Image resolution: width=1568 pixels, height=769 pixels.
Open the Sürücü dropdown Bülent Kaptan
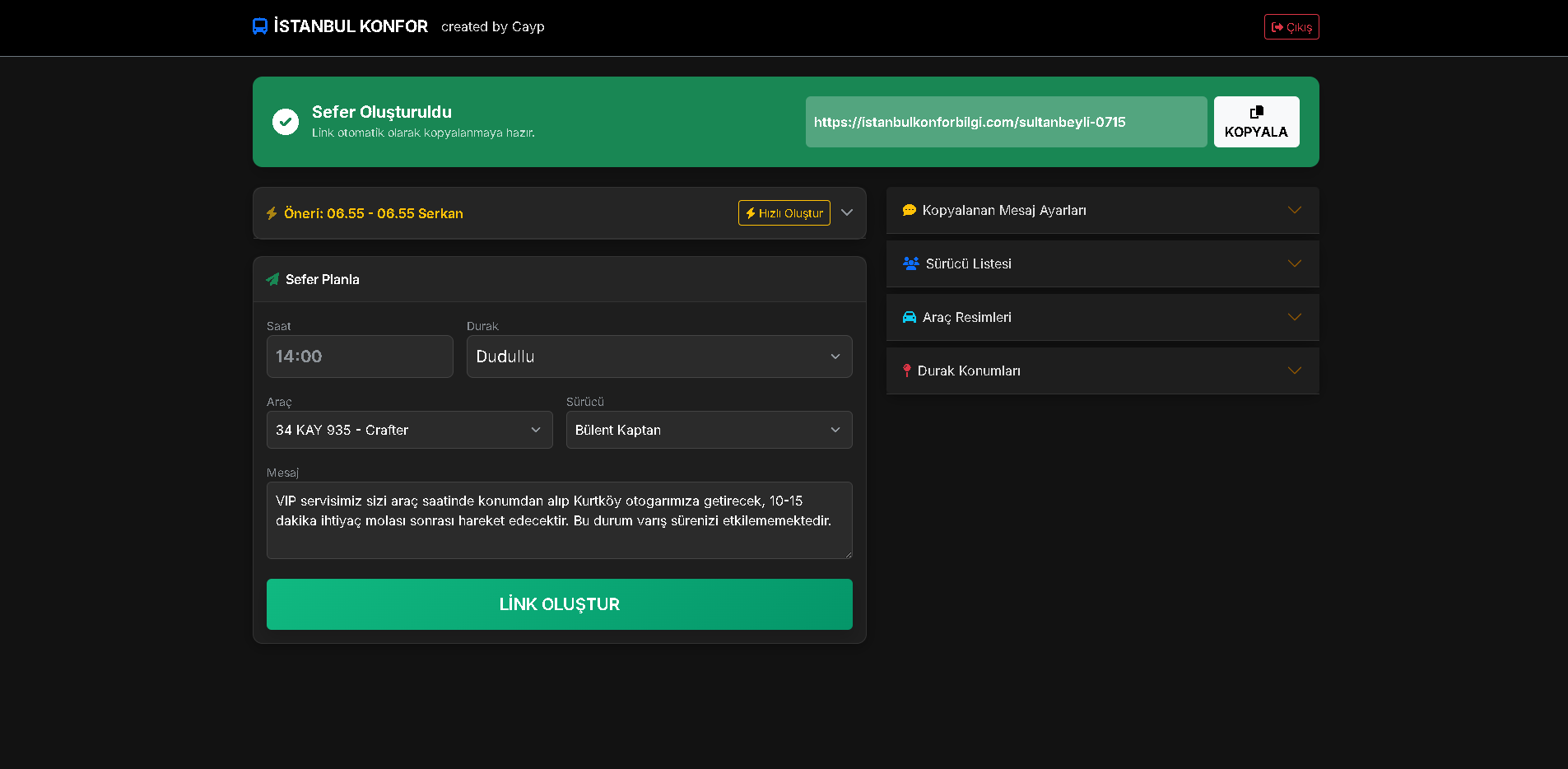tap(709, 430)
